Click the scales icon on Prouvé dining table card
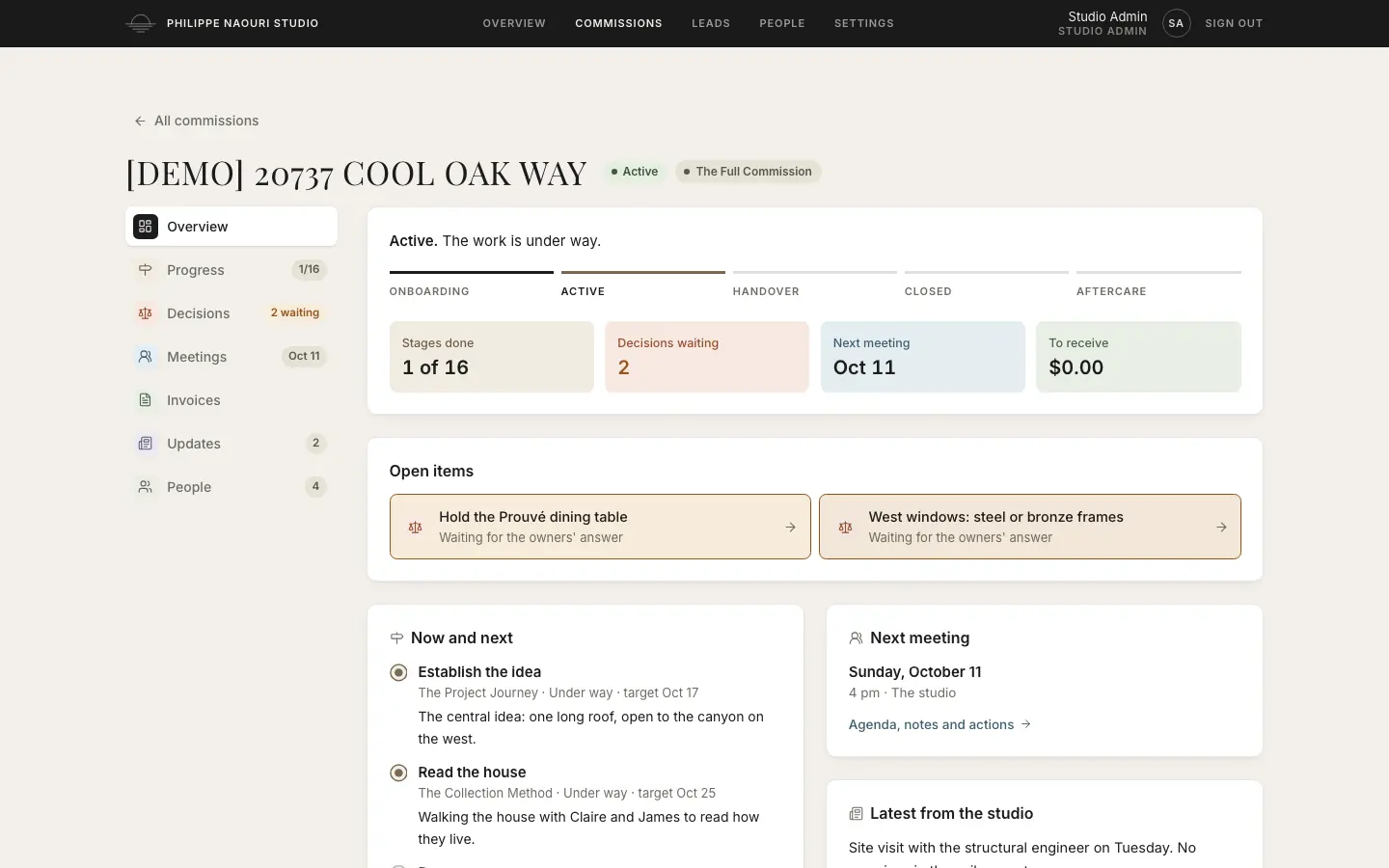 tap(416, 528)
